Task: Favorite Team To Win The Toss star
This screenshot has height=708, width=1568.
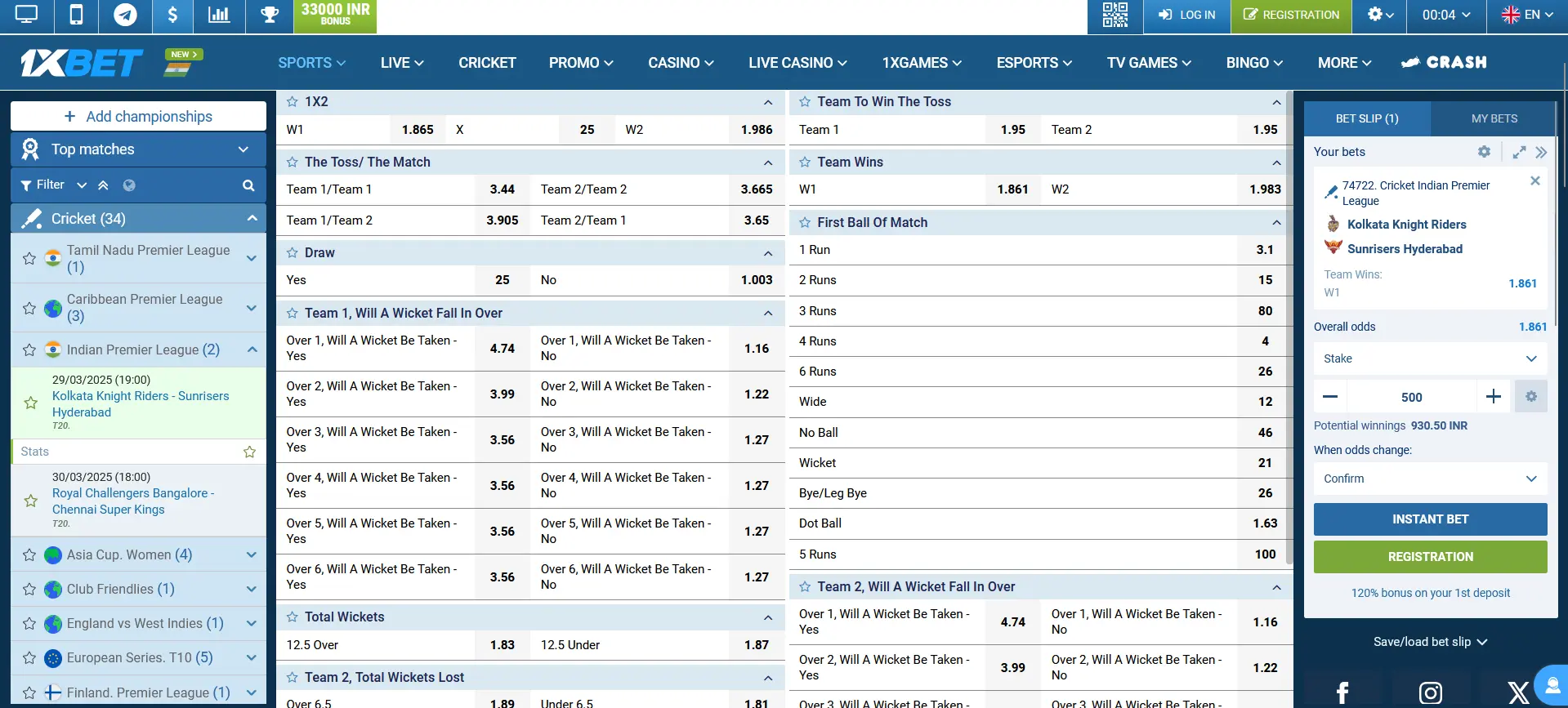Action: pos(805,102)
